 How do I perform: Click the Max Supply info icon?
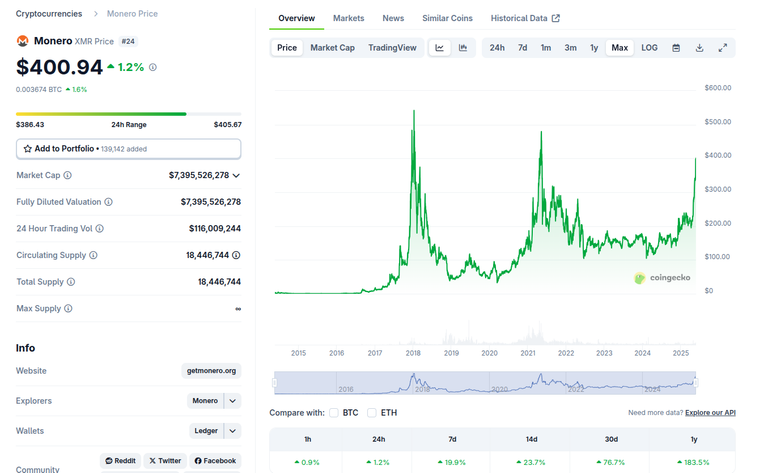[68, 308]
